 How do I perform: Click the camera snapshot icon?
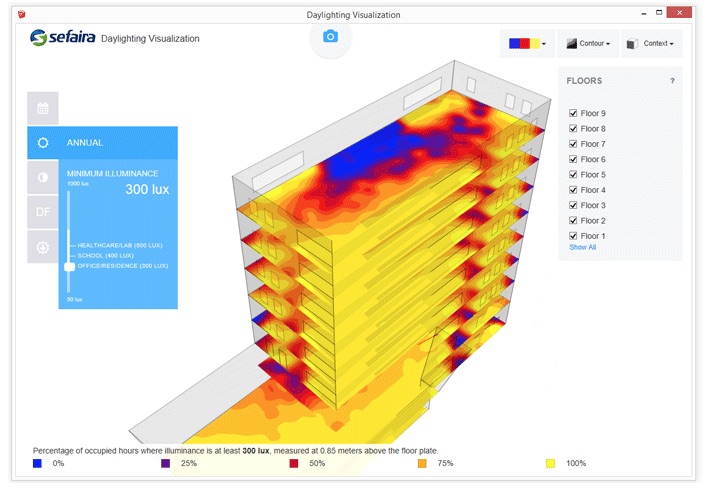coord(331,36)
